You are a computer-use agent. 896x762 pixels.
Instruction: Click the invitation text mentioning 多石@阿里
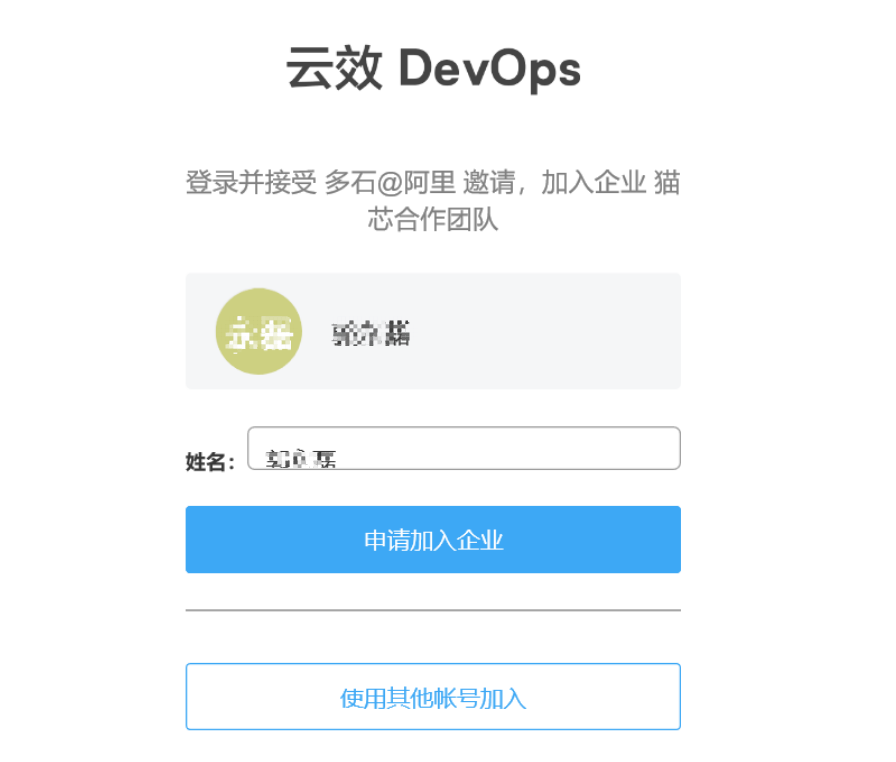pyautogui.click(x=433, y=200)
